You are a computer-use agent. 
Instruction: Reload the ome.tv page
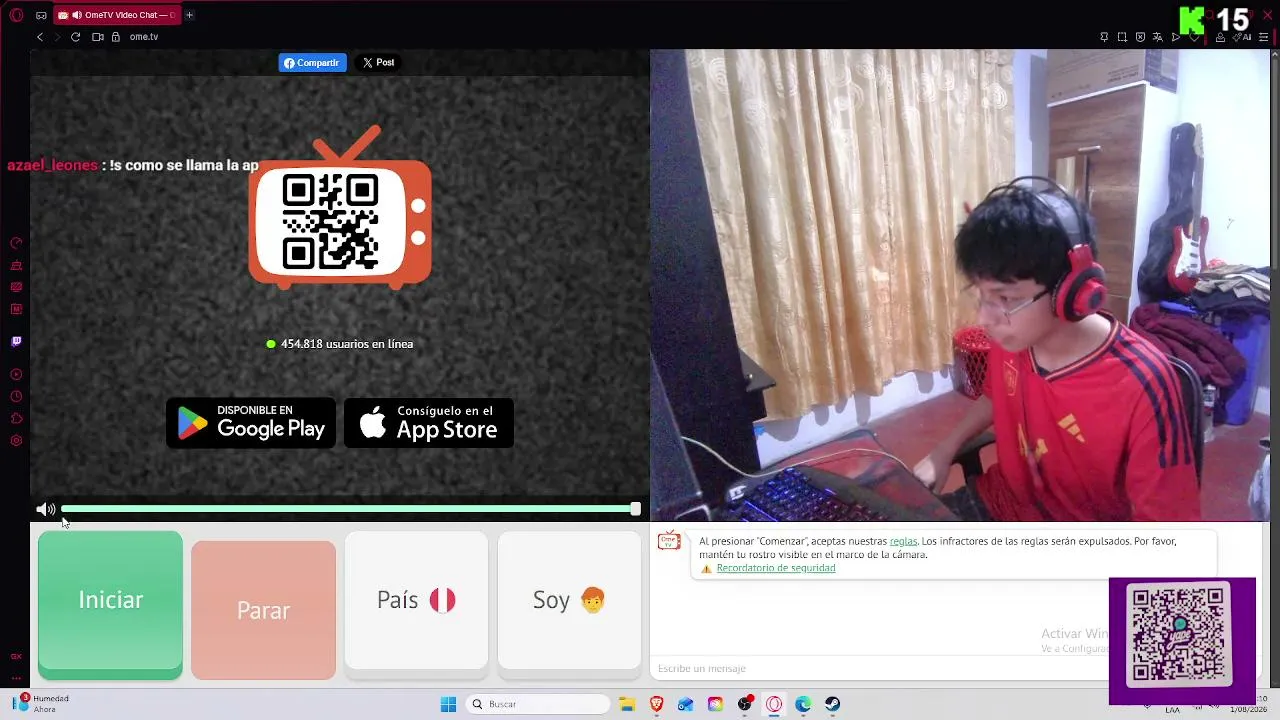[75, 37]
